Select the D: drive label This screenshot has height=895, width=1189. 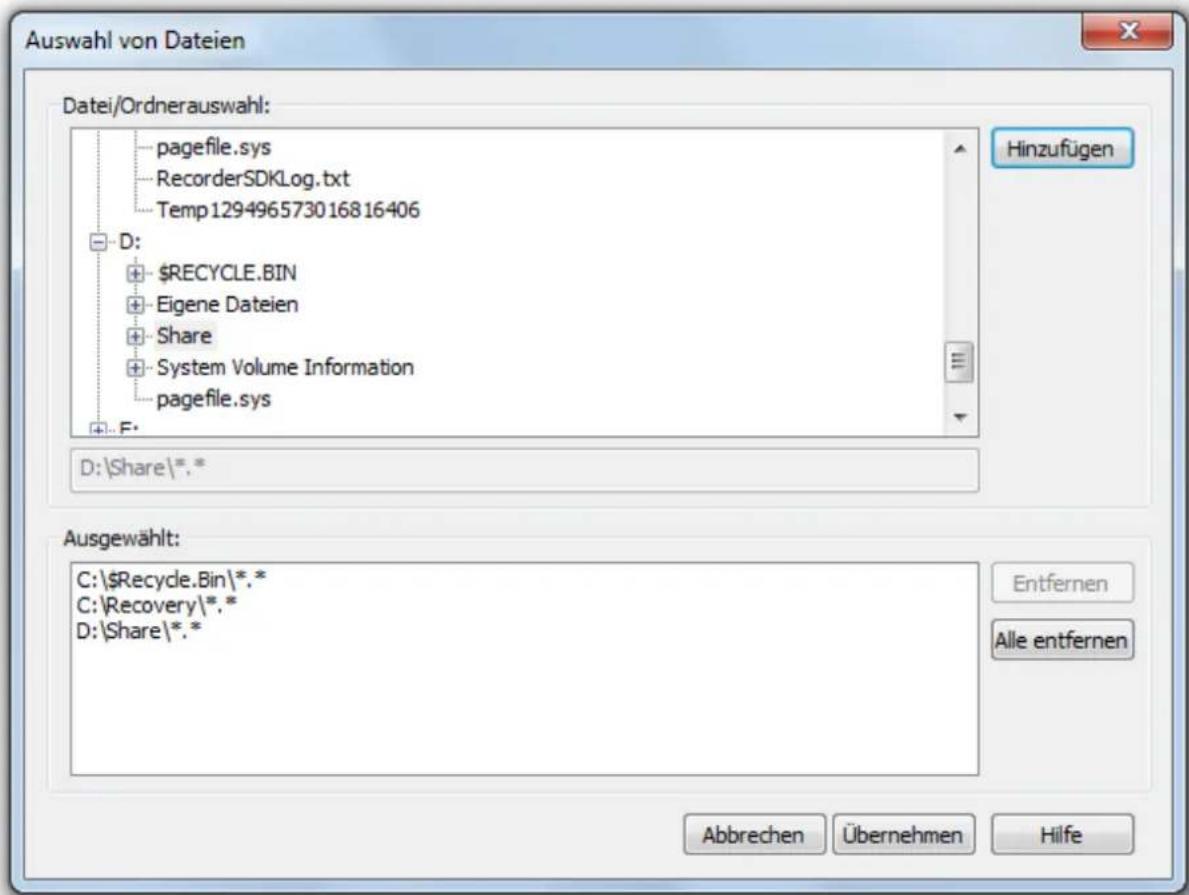(129, 242)
